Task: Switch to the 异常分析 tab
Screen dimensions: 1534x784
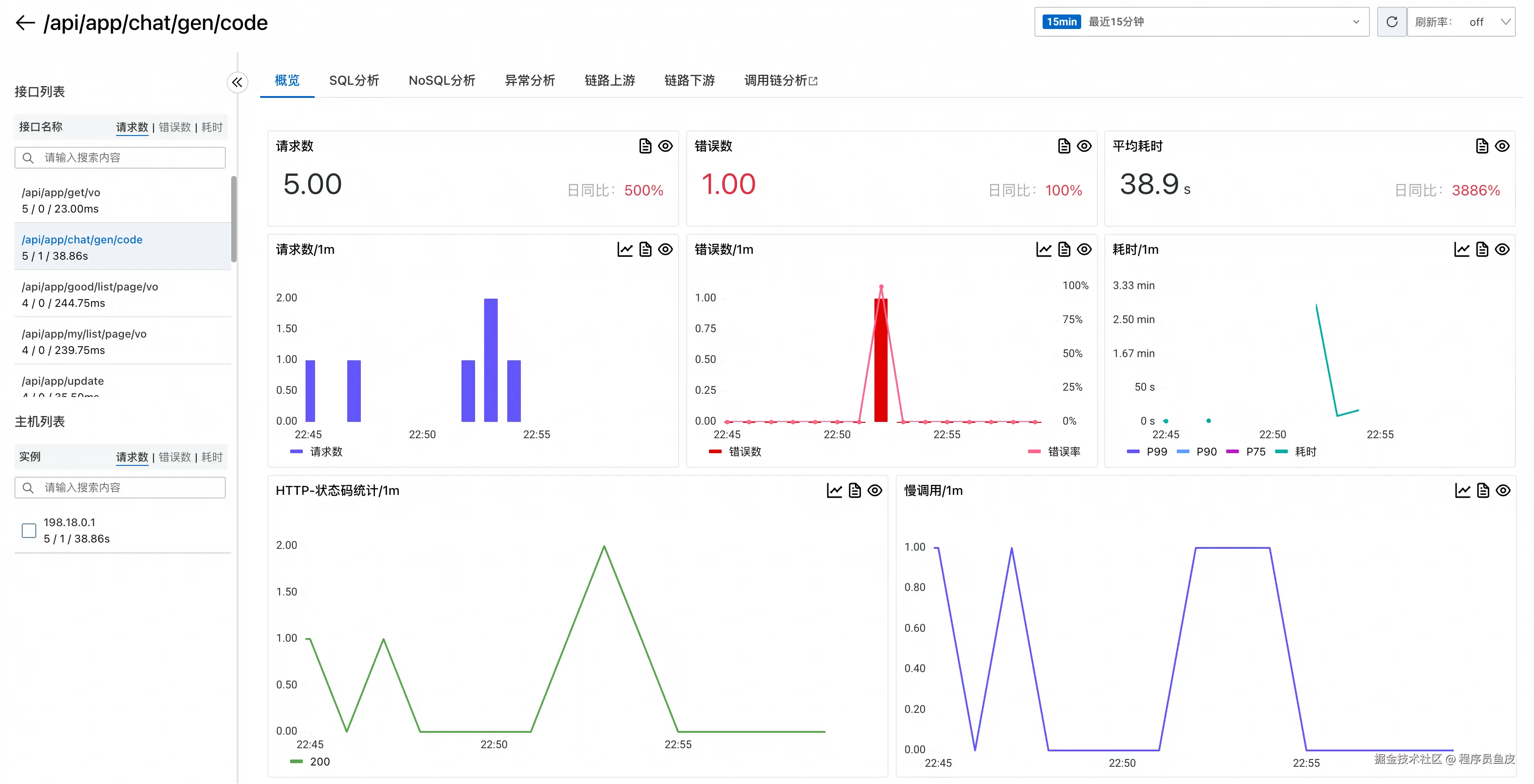Action: point(529,80)
